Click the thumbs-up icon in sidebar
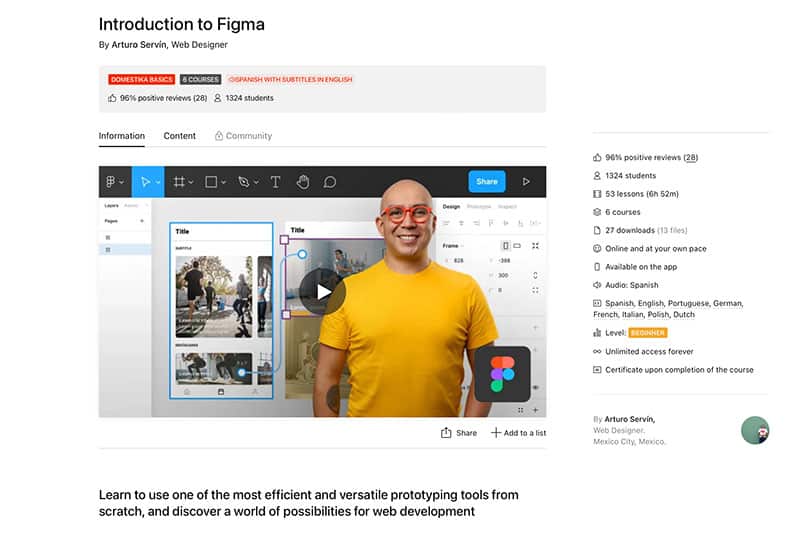The width and height of the screenshot is (800, 533). [x=597, y=157]
